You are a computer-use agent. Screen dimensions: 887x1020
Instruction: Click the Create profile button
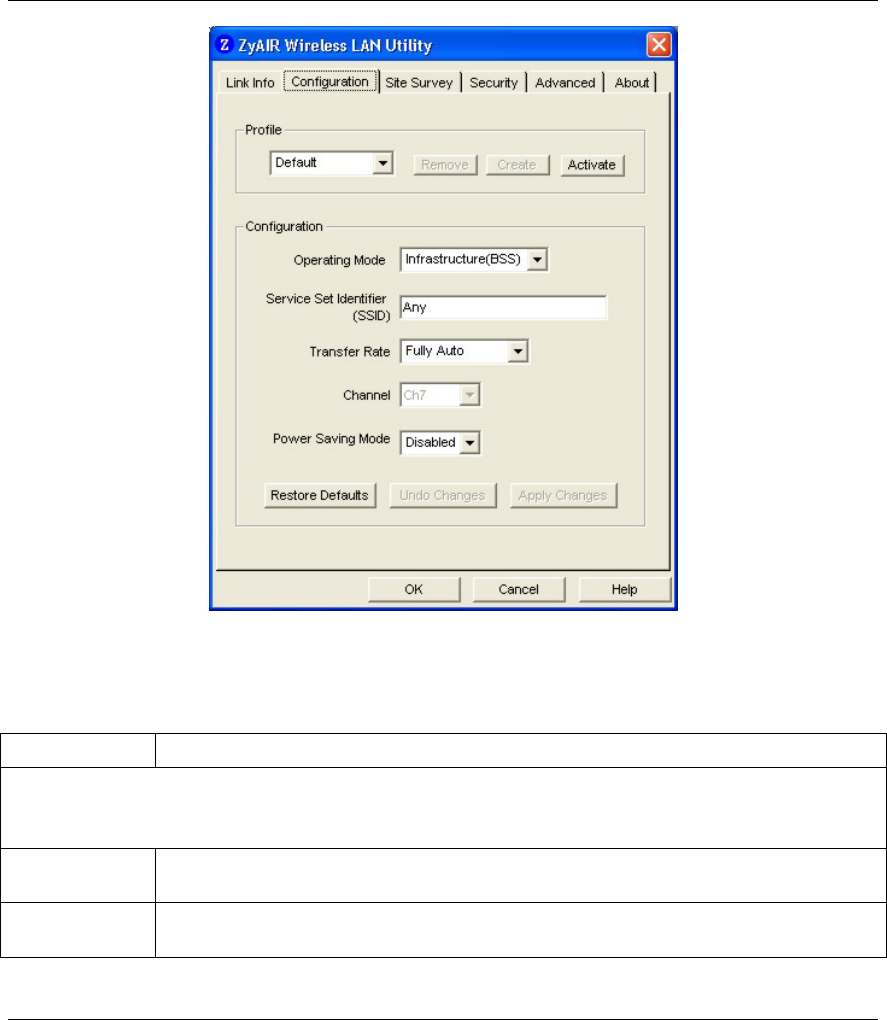tap(517, 165)
